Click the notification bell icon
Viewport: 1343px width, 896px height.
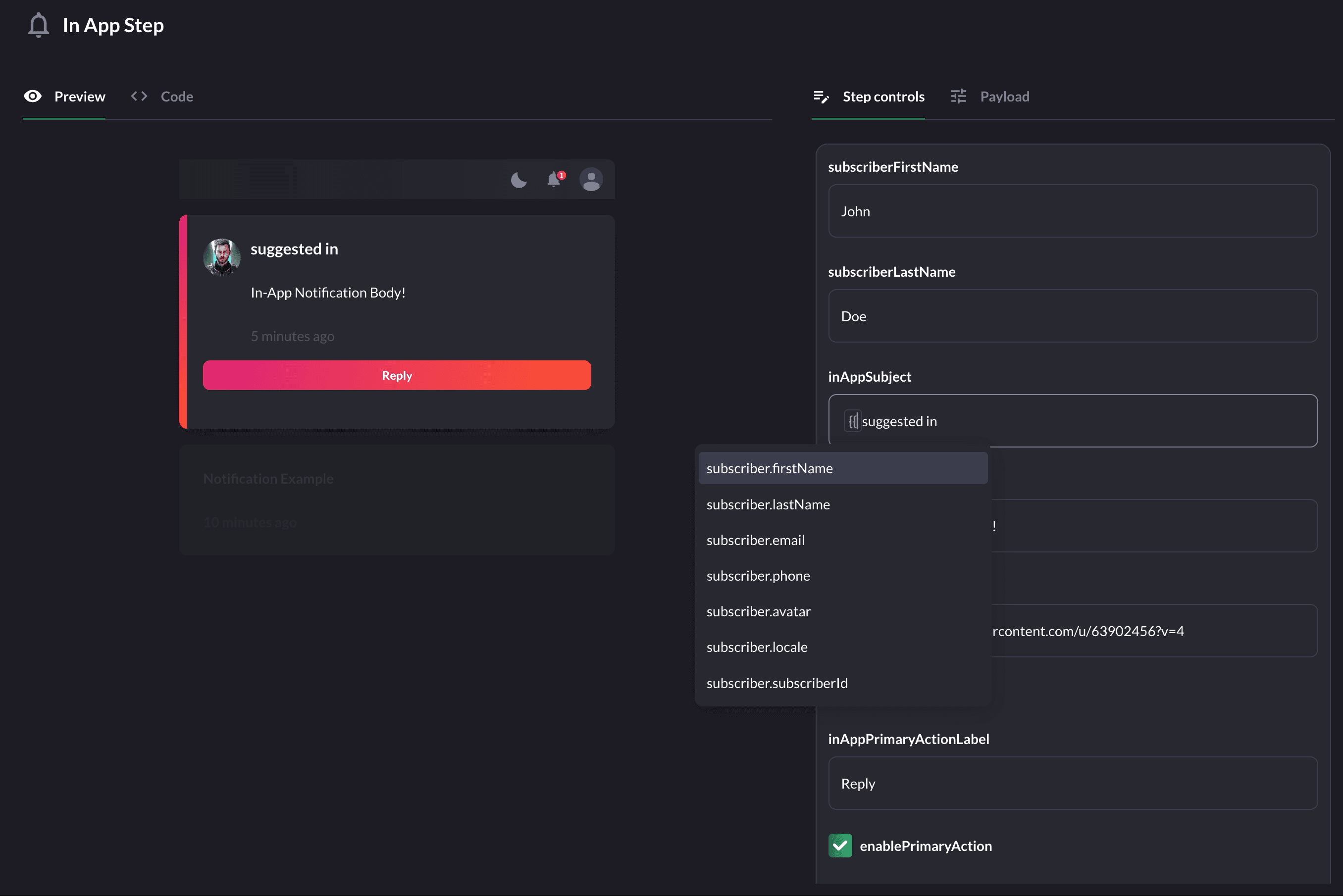click(x=555, y=180)
